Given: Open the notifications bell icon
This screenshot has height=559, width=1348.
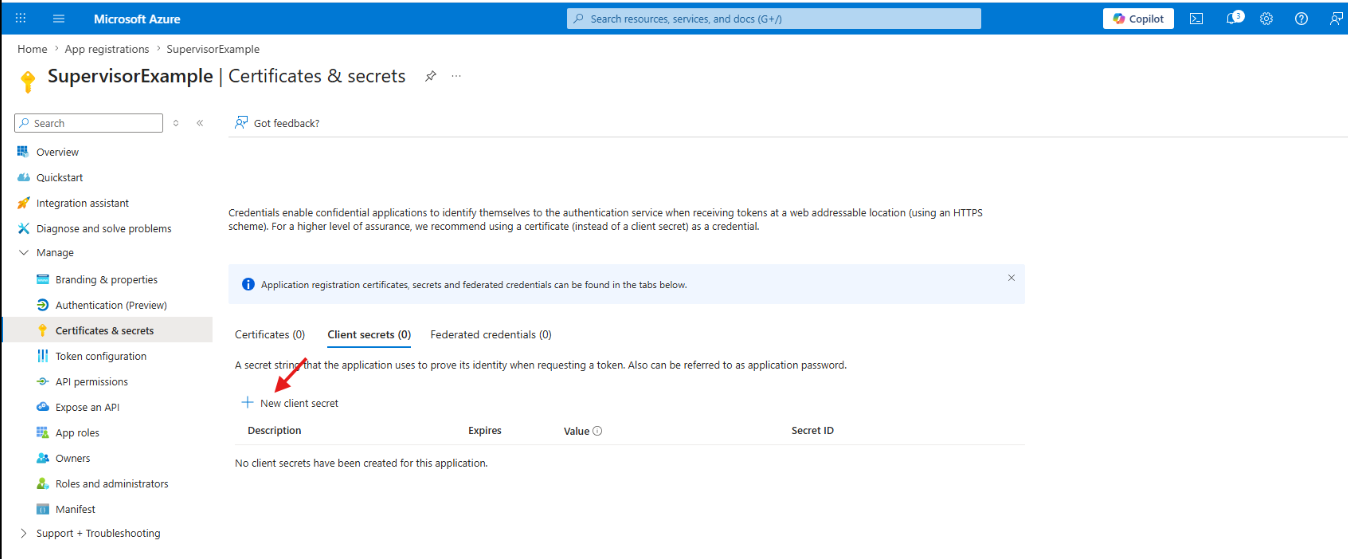Looking at the screenshot, I should (x=1233, y=18).
